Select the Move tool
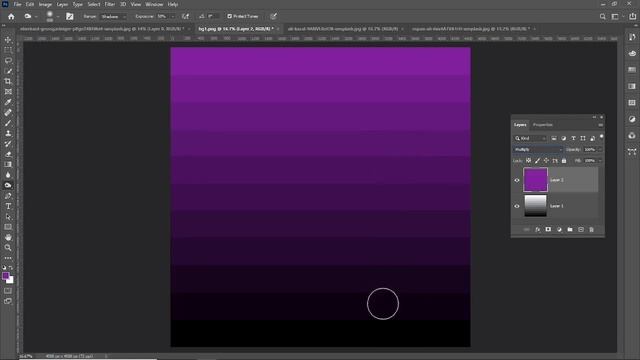Viewport: 640px width, 360px height. [8, 40]
